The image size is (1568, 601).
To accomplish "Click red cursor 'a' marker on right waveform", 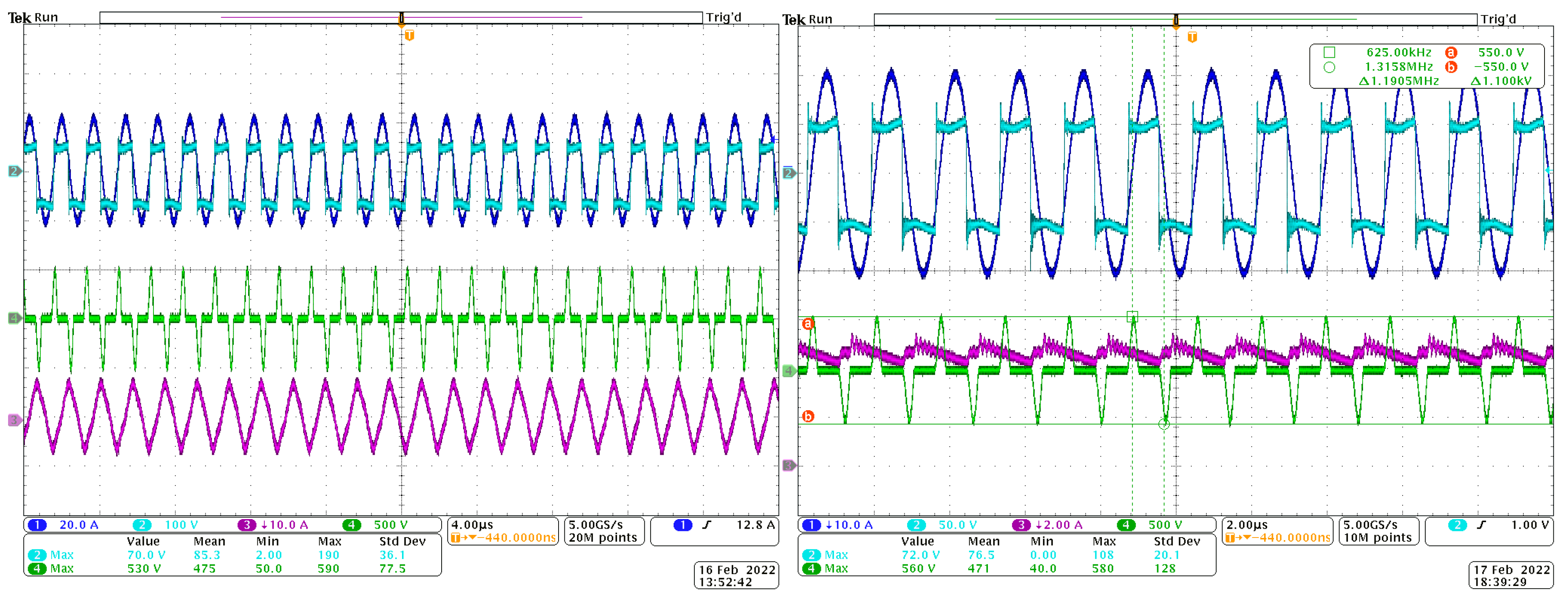I will tap(808, 323).
